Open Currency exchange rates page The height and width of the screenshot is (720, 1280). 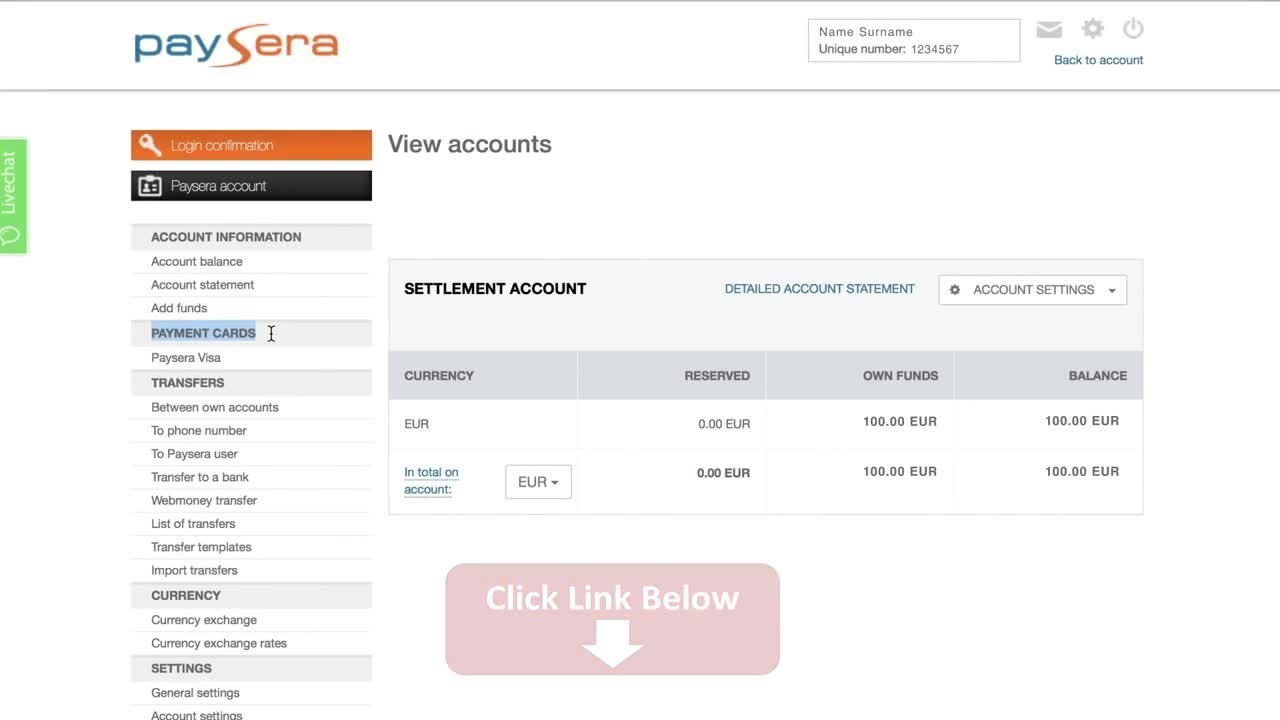[219, 644]
